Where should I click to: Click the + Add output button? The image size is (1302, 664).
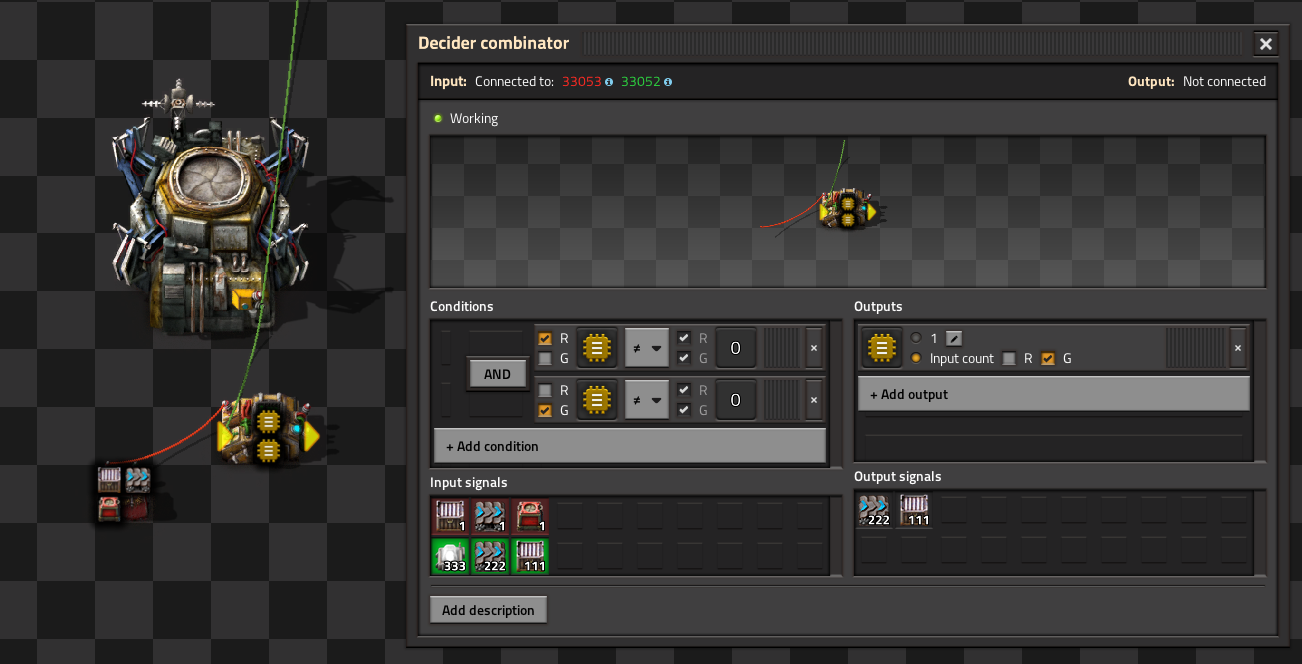point(1054,394)
